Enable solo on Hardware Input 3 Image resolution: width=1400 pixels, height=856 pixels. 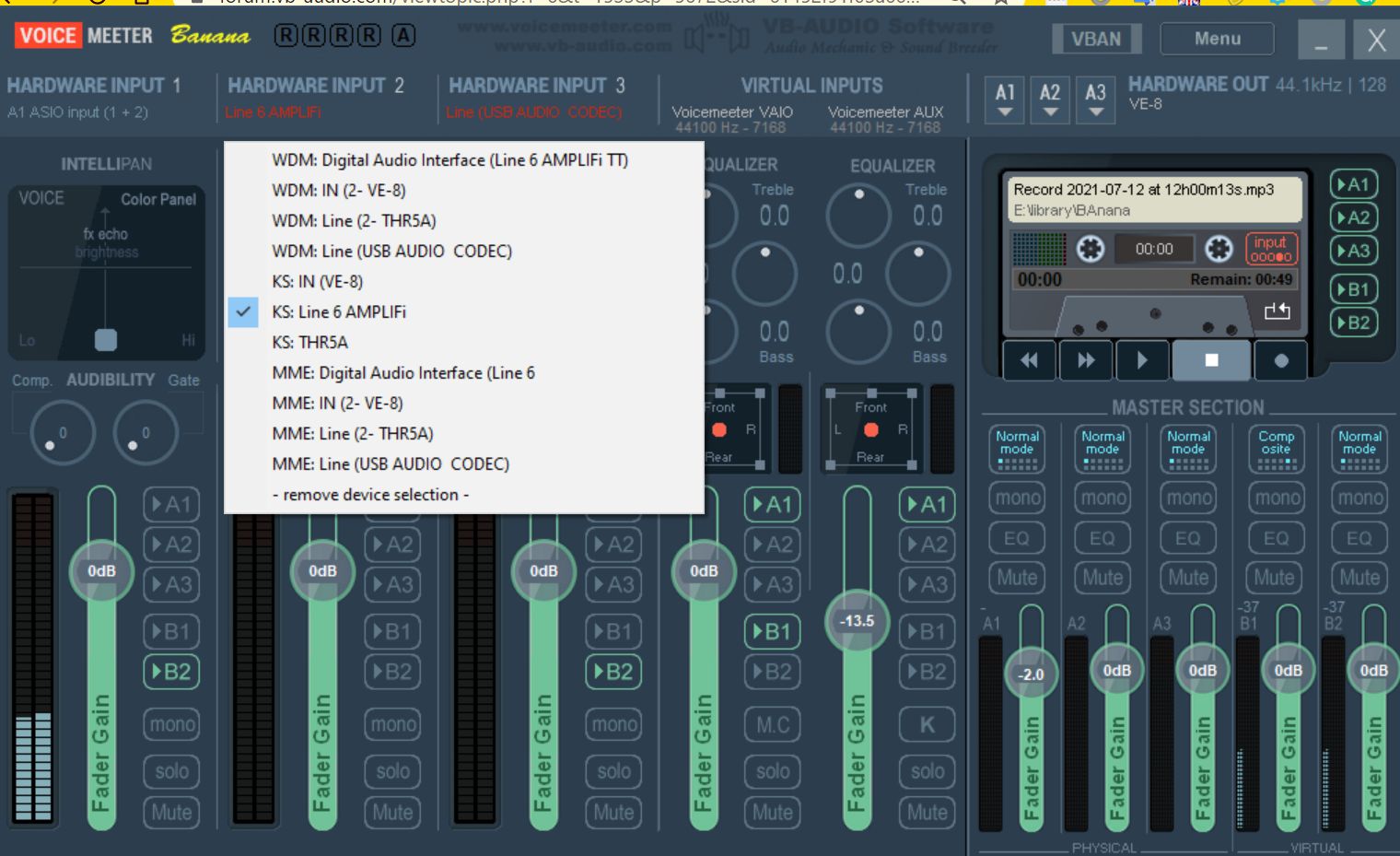[x=613, y=771]
